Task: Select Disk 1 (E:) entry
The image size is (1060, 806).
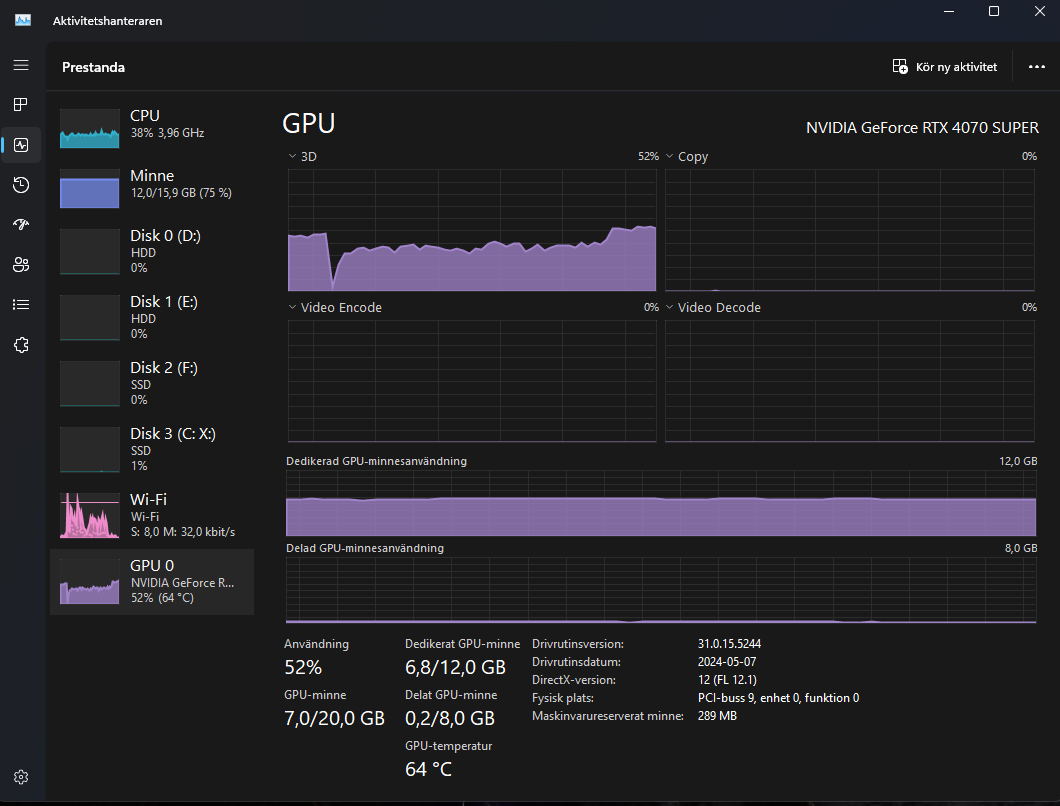Action: coord(152,317)
